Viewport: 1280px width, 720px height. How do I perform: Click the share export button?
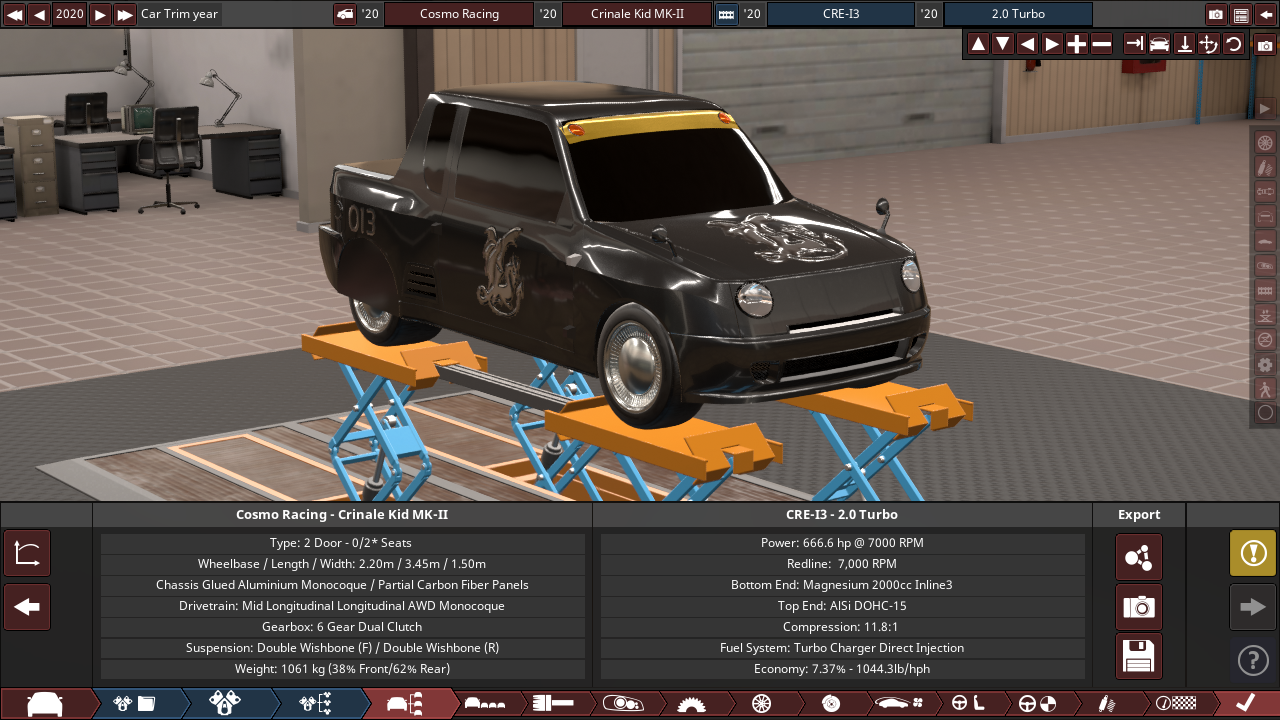pyautogui.click(x=1139, y=557)
